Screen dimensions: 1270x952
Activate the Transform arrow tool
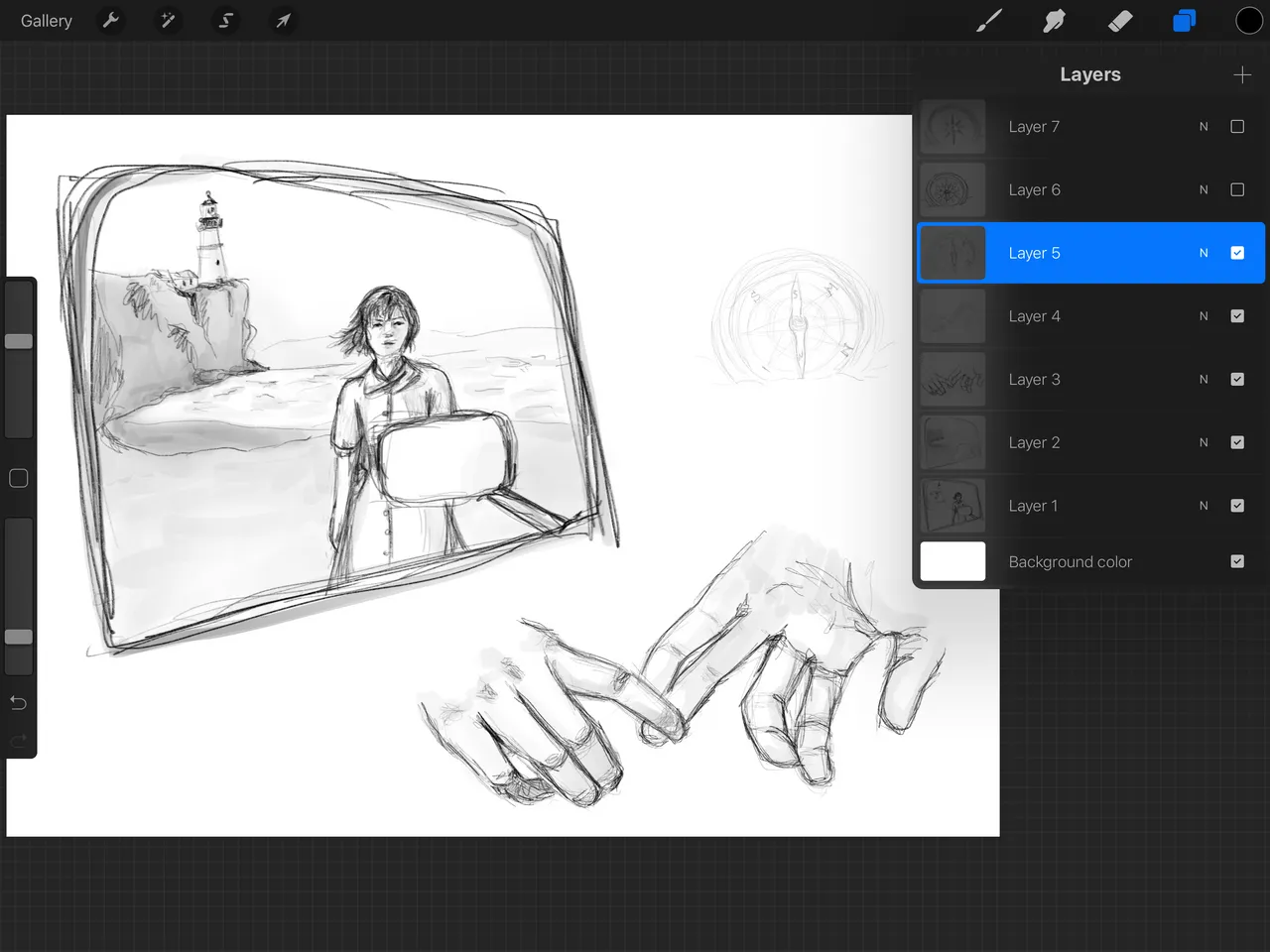click(283, 21)
